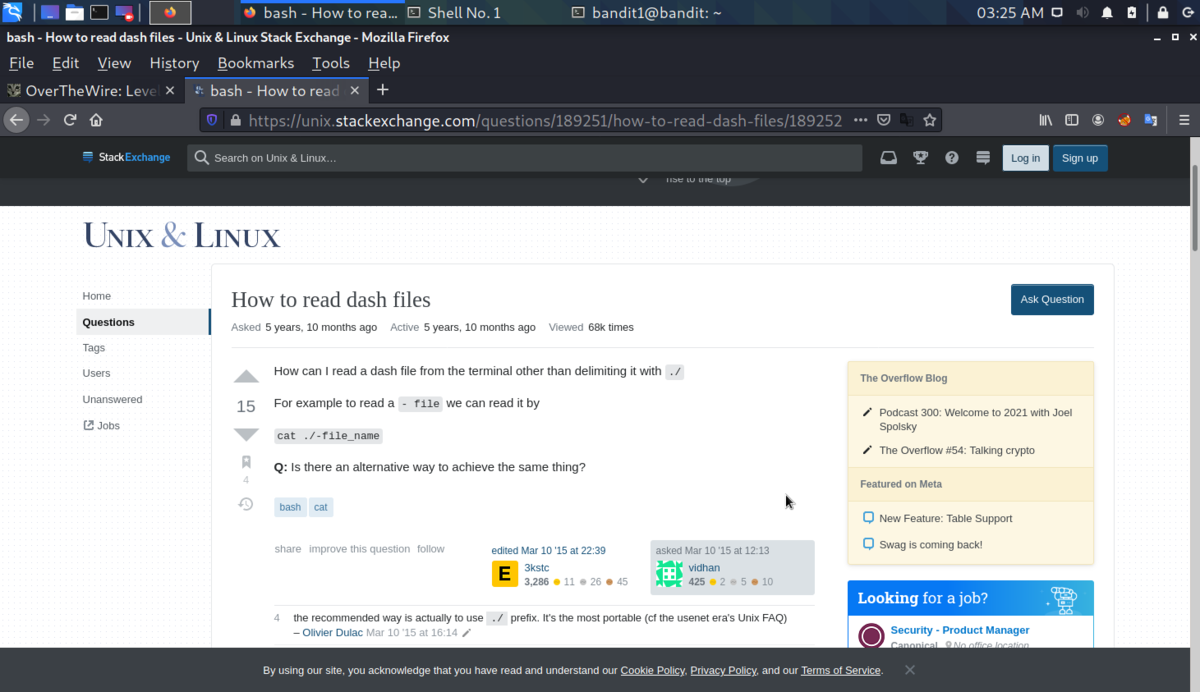Show sidebars toolbar icon
The image size is (1200, 692).
click(1071, 120)
